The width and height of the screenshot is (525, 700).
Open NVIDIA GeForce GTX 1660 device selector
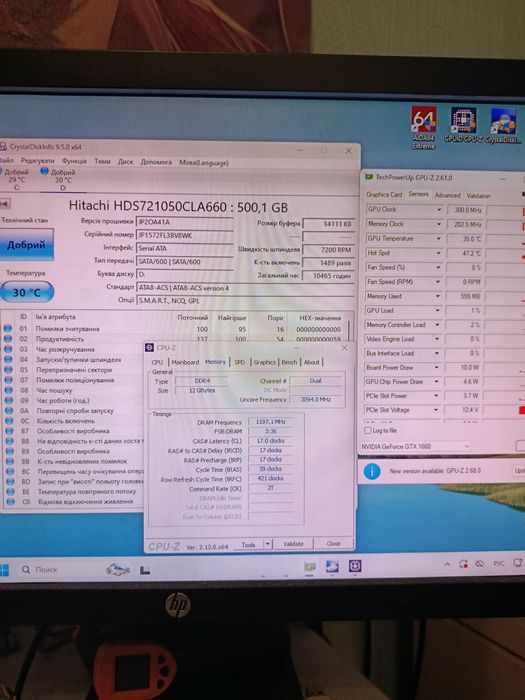pos(415,446)
